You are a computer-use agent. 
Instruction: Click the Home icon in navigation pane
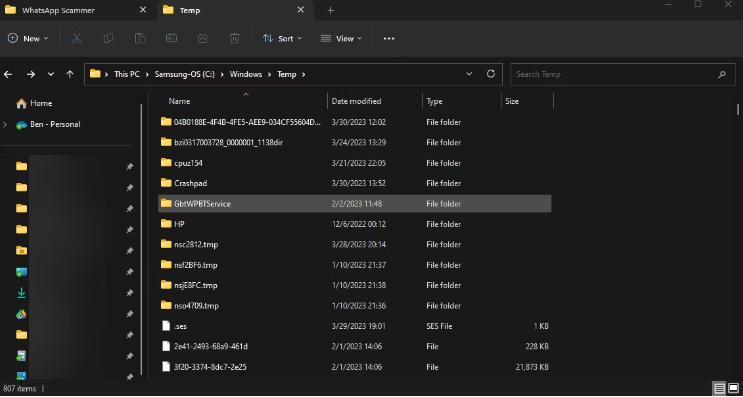(21, 103)
